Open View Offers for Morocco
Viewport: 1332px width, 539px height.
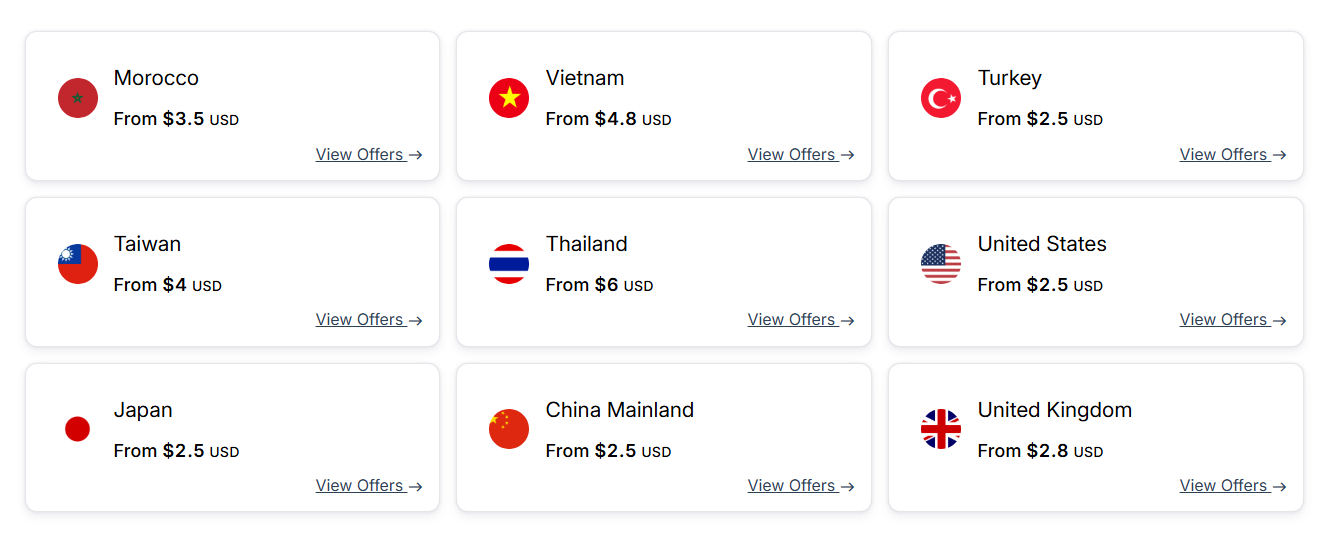click(369, 154)
